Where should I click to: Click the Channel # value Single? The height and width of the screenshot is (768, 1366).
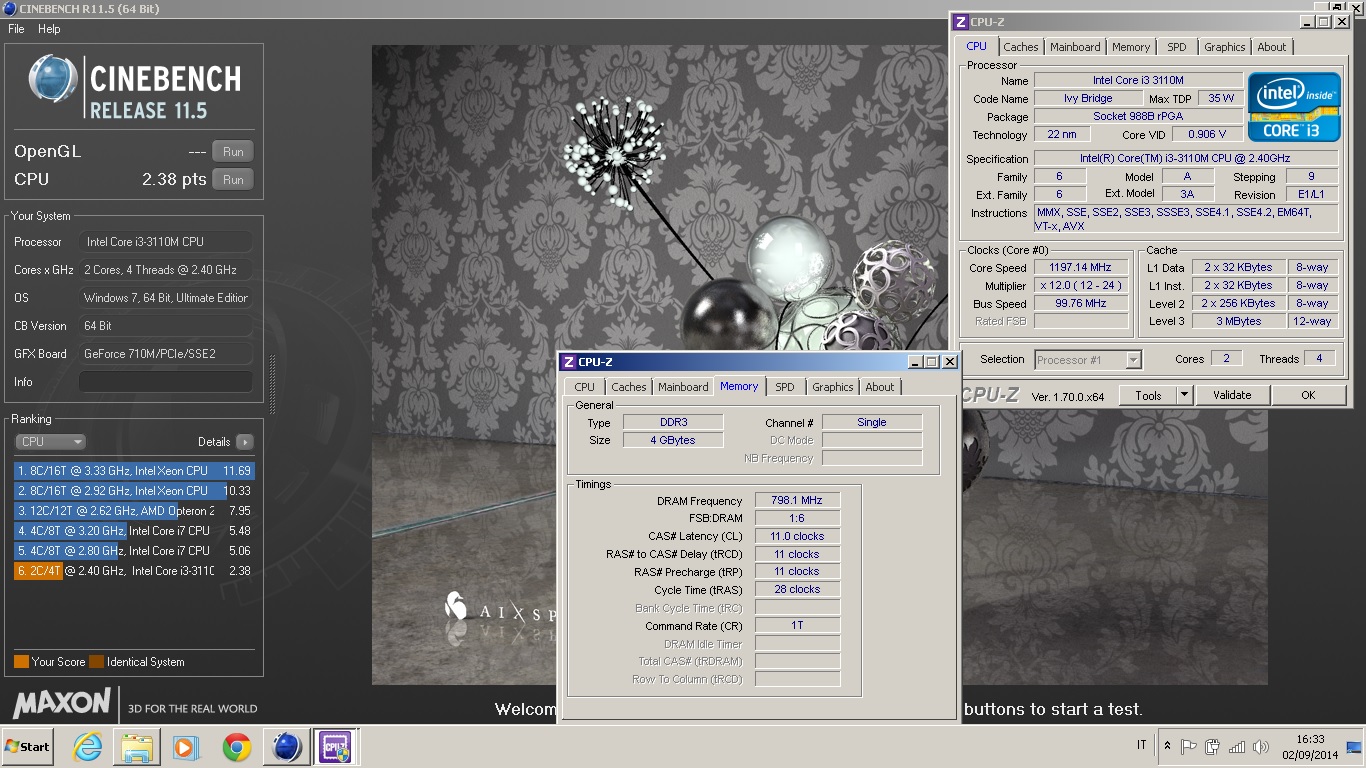872,423
